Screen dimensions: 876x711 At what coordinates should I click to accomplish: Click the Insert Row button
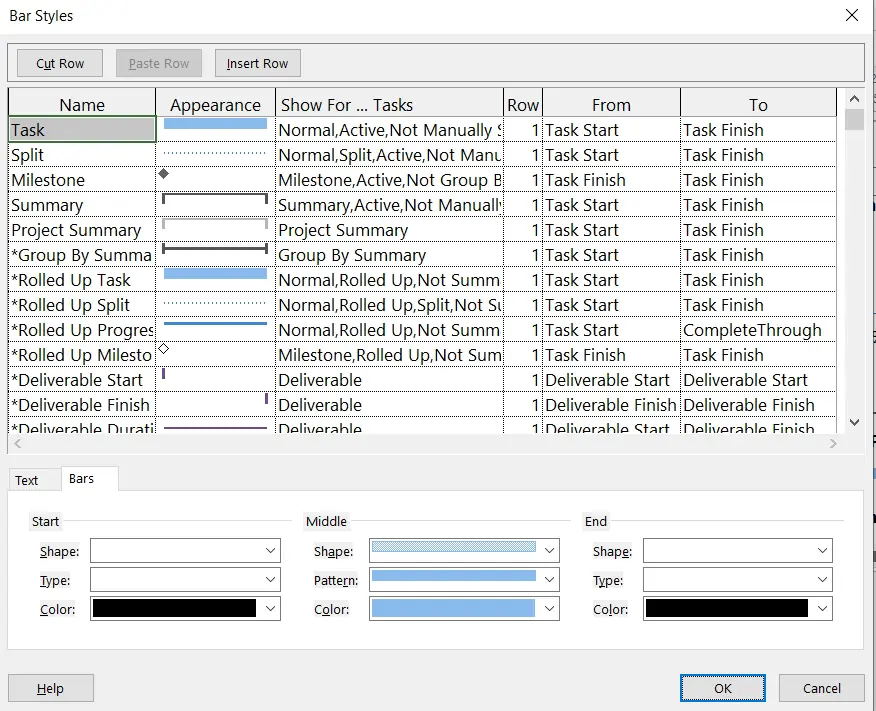click(x=258, y=63)
